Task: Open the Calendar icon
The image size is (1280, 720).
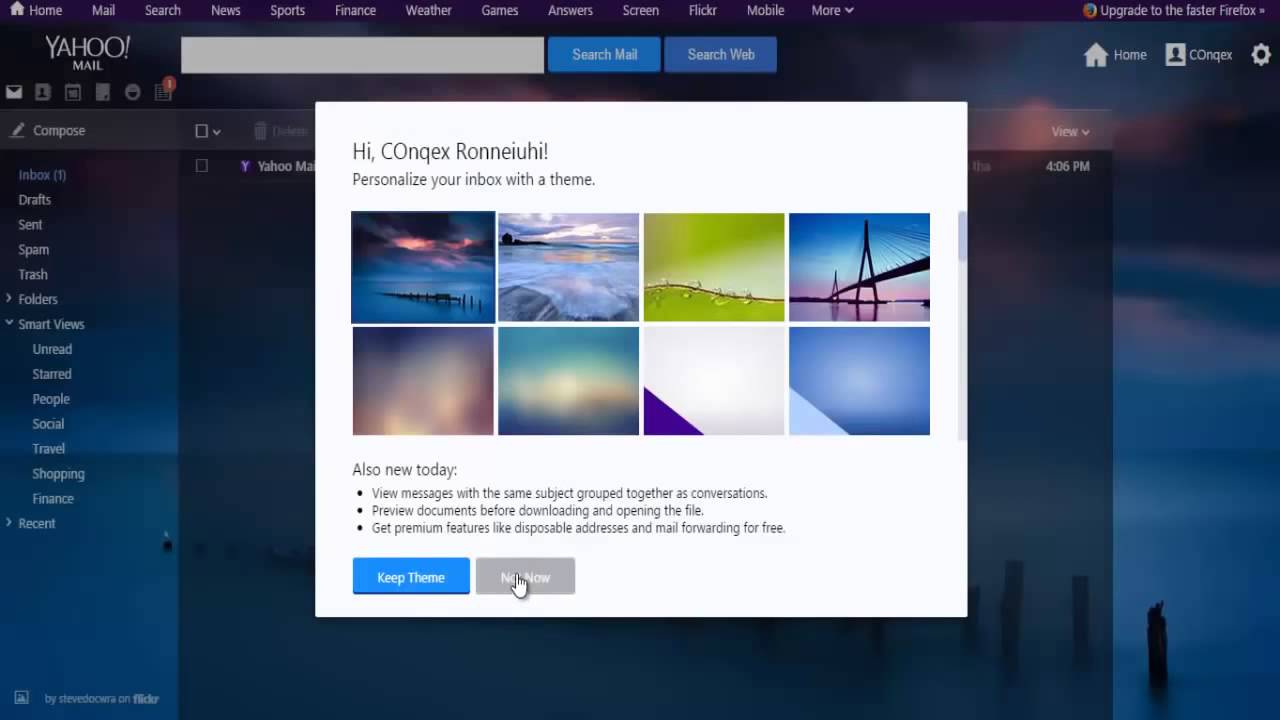Action: point(73,92)
